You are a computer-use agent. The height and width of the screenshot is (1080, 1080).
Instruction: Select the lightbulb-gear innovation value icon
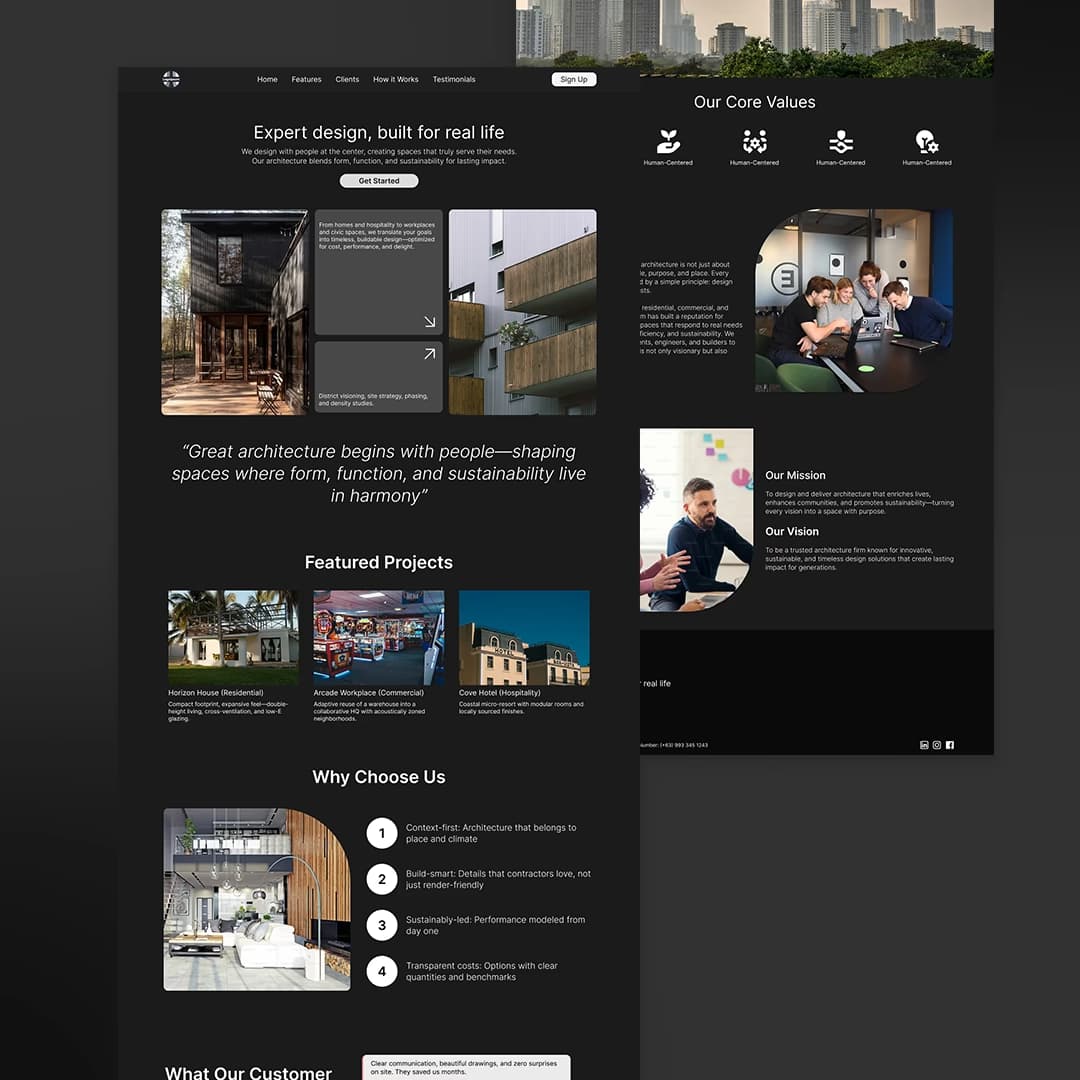pyautogui.click(x=927, y=140)
